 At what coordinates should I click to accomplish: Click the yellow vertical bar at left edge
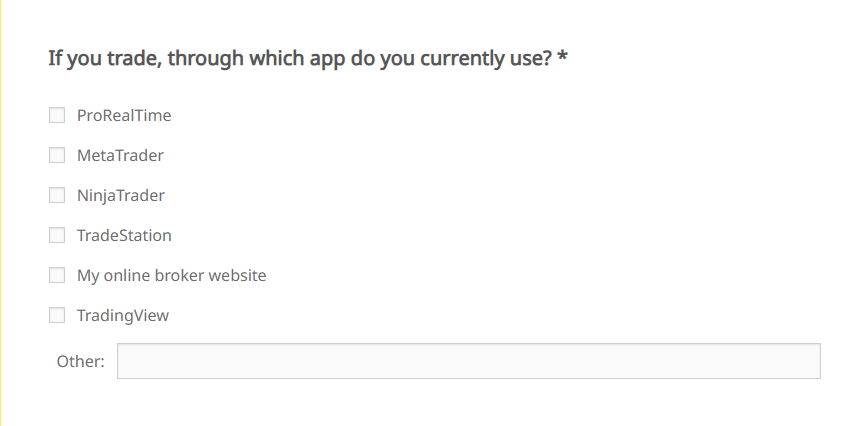pos(1,213)
